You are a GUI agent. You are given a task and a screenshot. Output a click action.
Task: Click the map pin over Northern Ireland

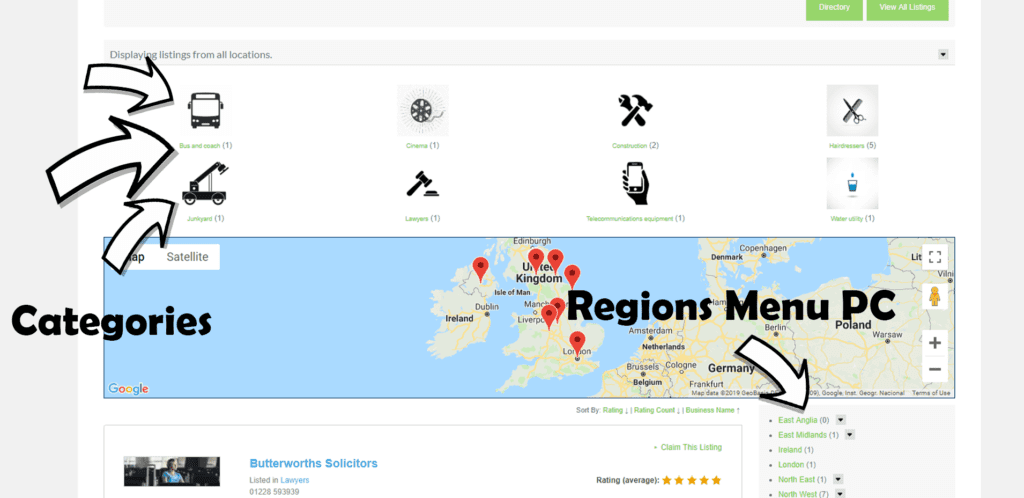[480, 270]
